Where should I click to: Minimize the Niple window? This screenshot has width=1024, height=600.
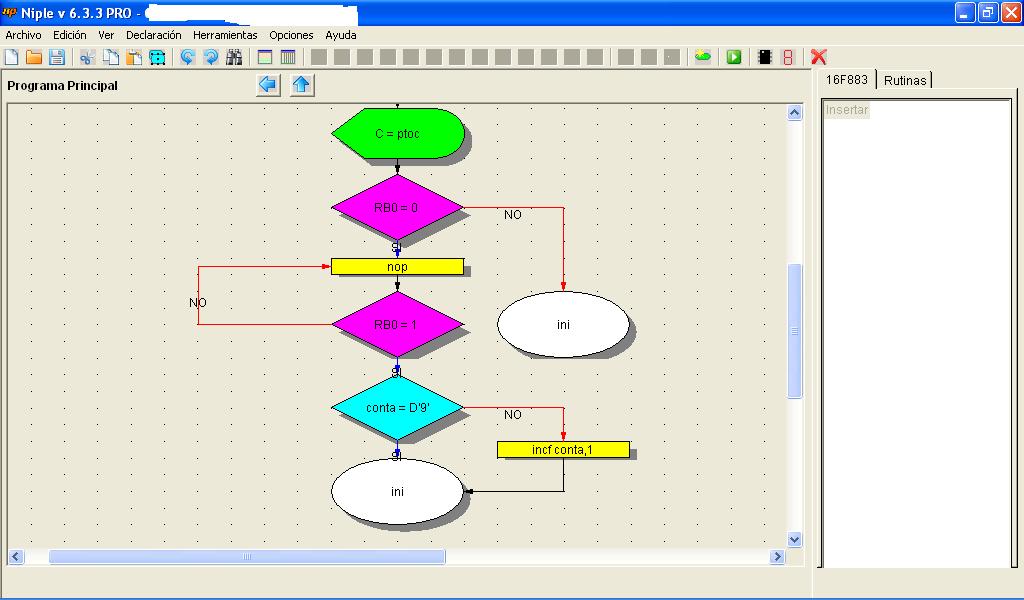point(965,12)
